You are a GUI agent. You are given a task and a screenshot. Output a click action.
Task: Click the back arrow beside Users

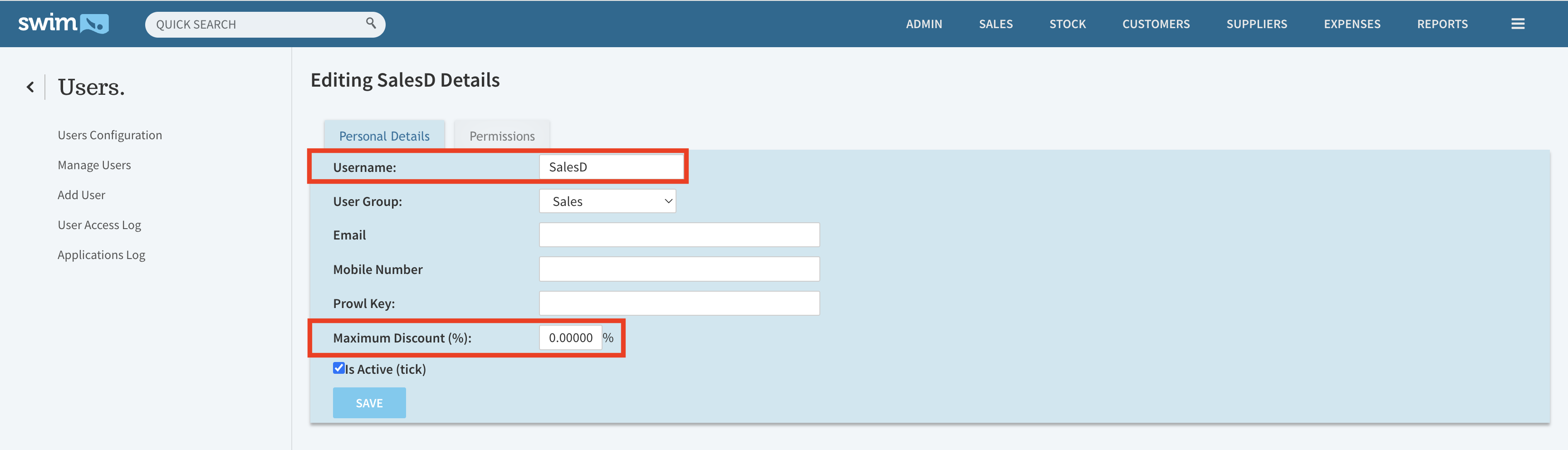point(30,87)
